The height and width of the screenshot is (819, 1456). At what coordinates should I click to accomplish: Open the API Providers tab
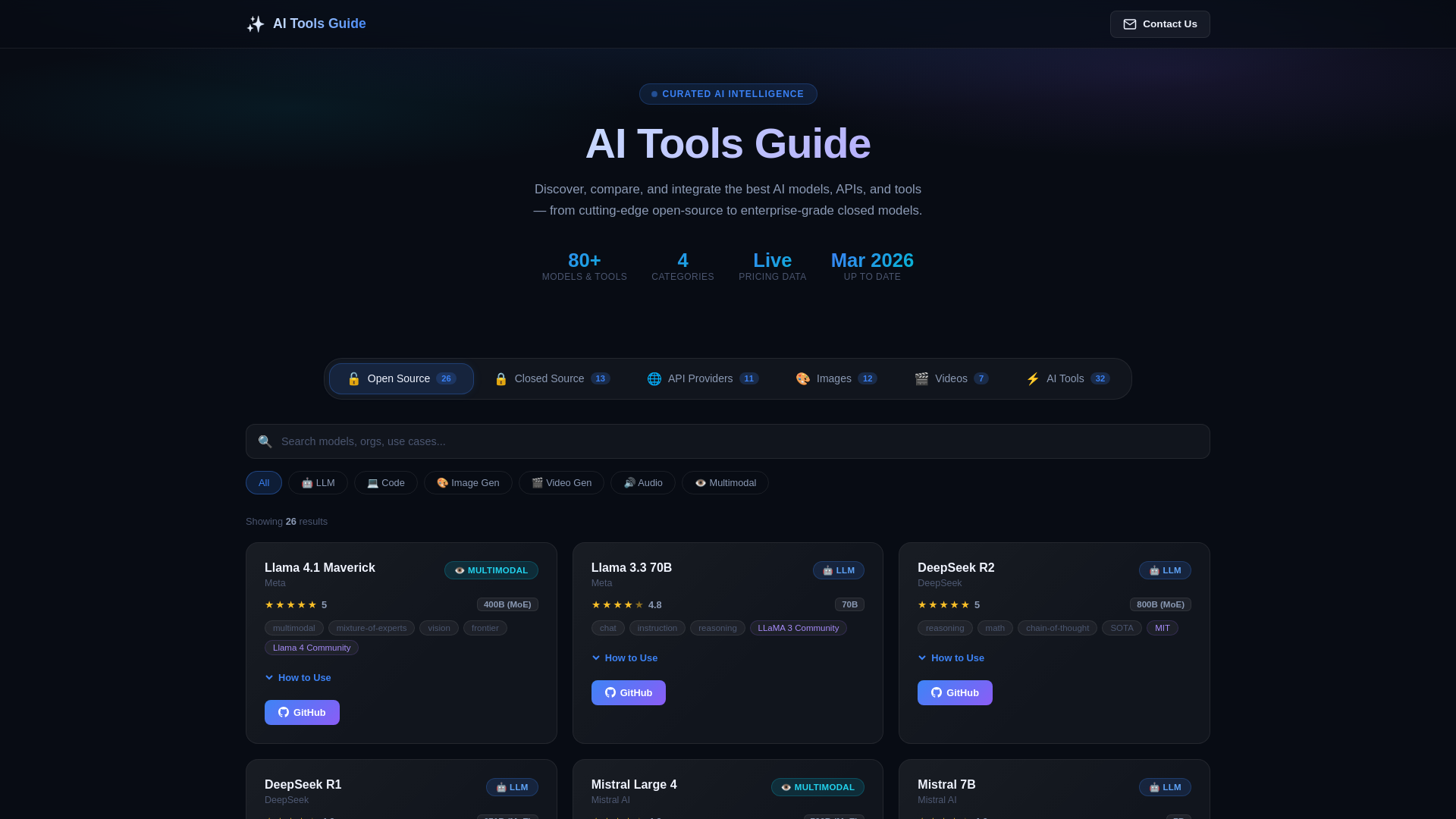702,379
